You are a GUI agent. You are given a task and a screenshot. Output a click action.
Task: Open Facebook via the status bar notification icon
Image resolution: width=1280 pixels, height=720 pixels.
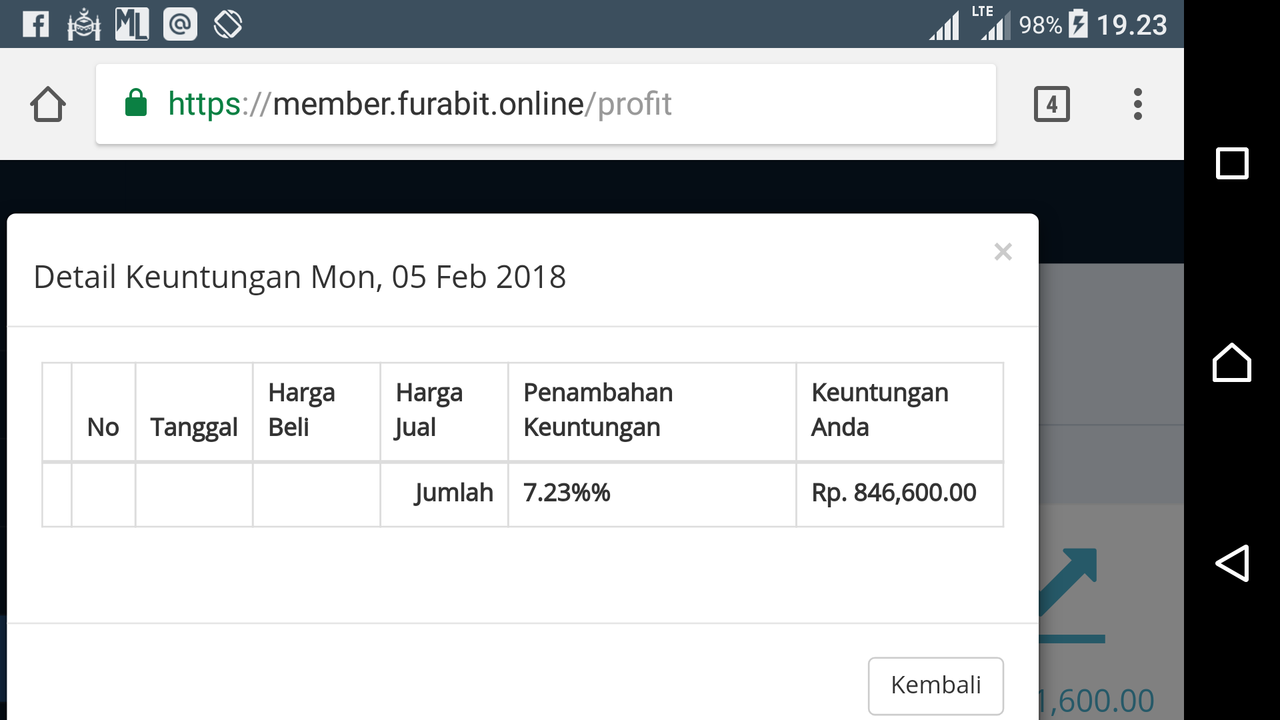[x=36, y=23]
